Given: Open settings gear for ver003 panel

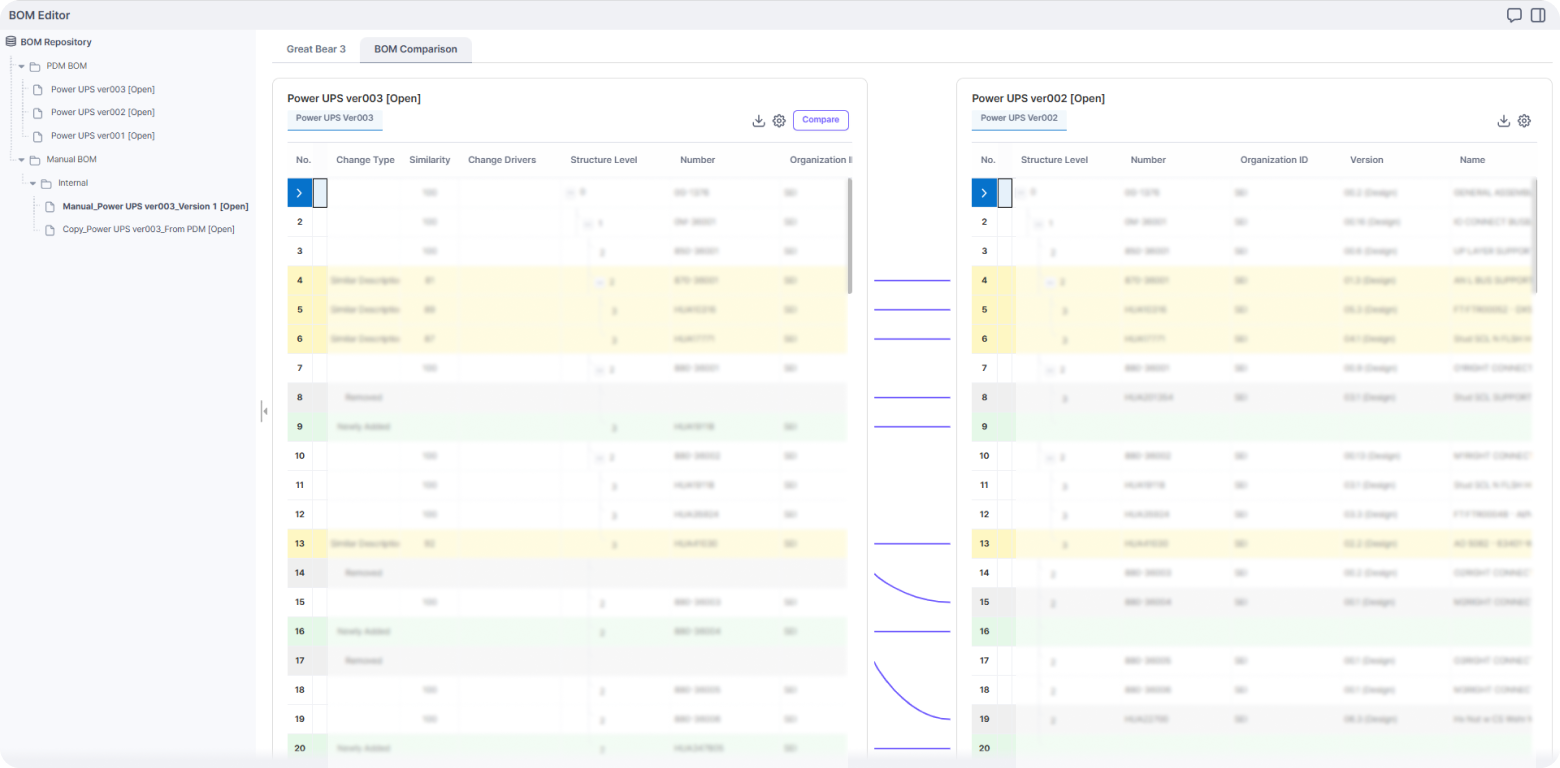Looking at the screenshot, I should click(x=779, y=121).
